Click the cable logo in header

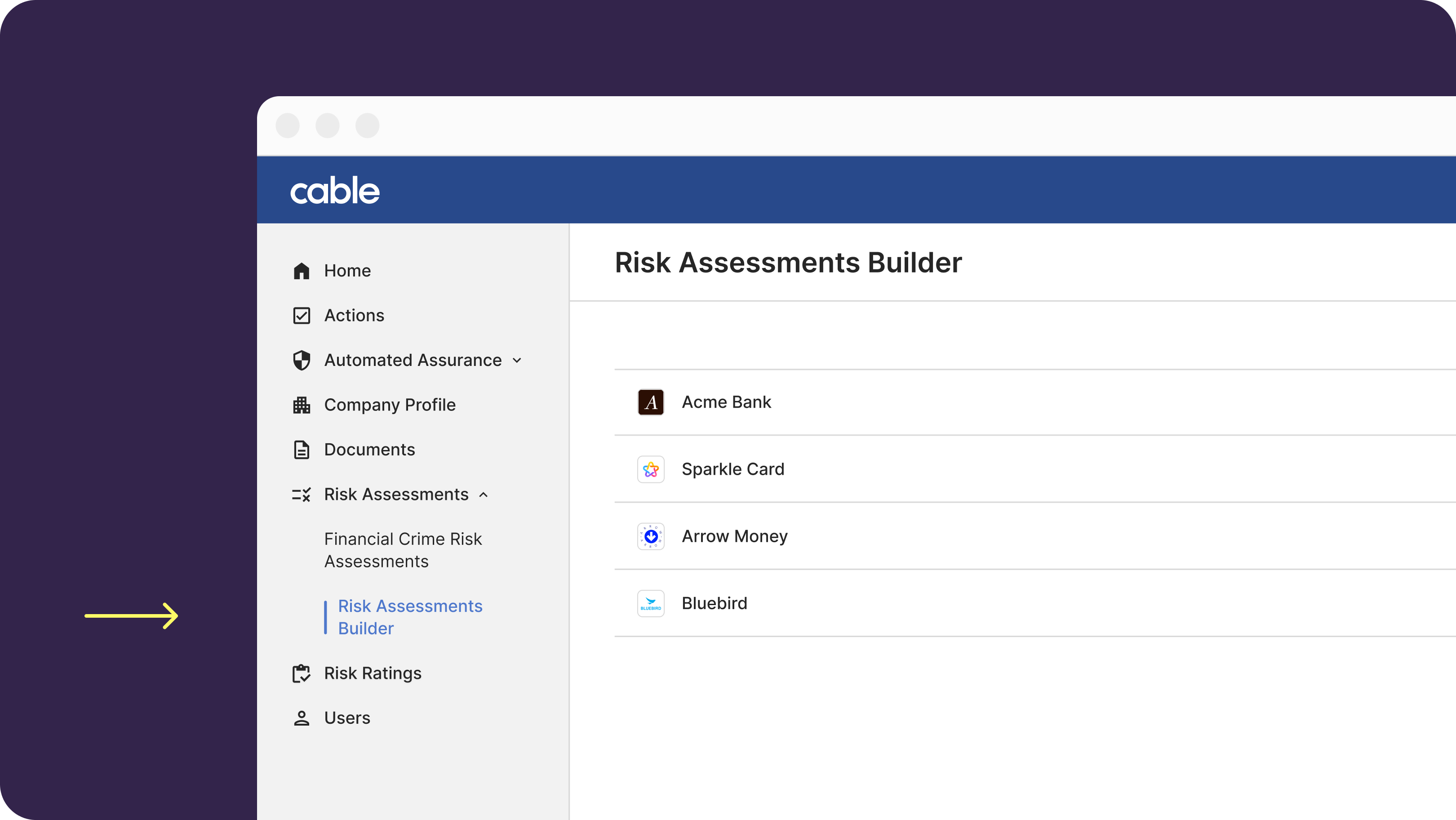335,191
